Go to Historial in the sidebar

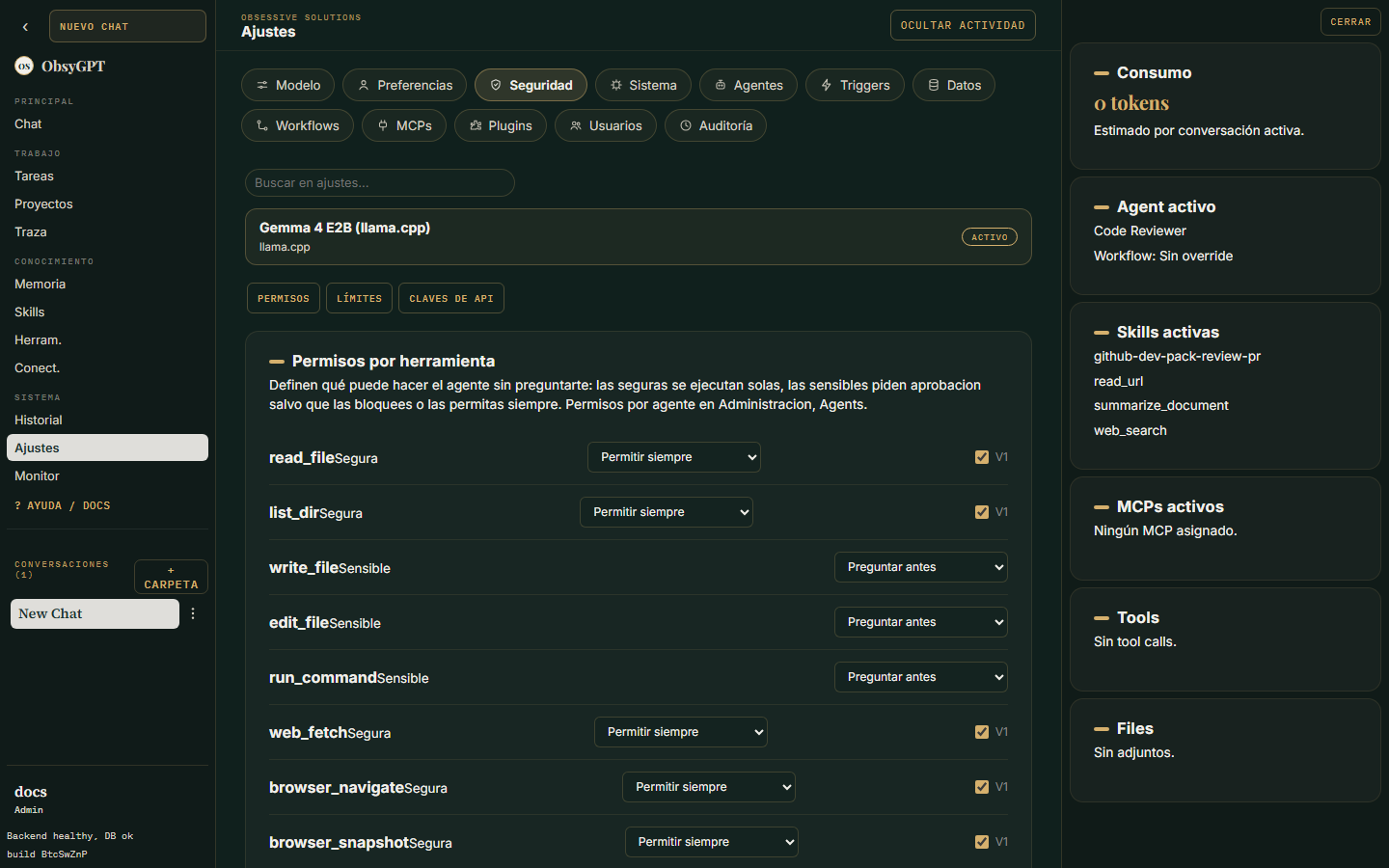pyautogui.click(x=107, y=420)
